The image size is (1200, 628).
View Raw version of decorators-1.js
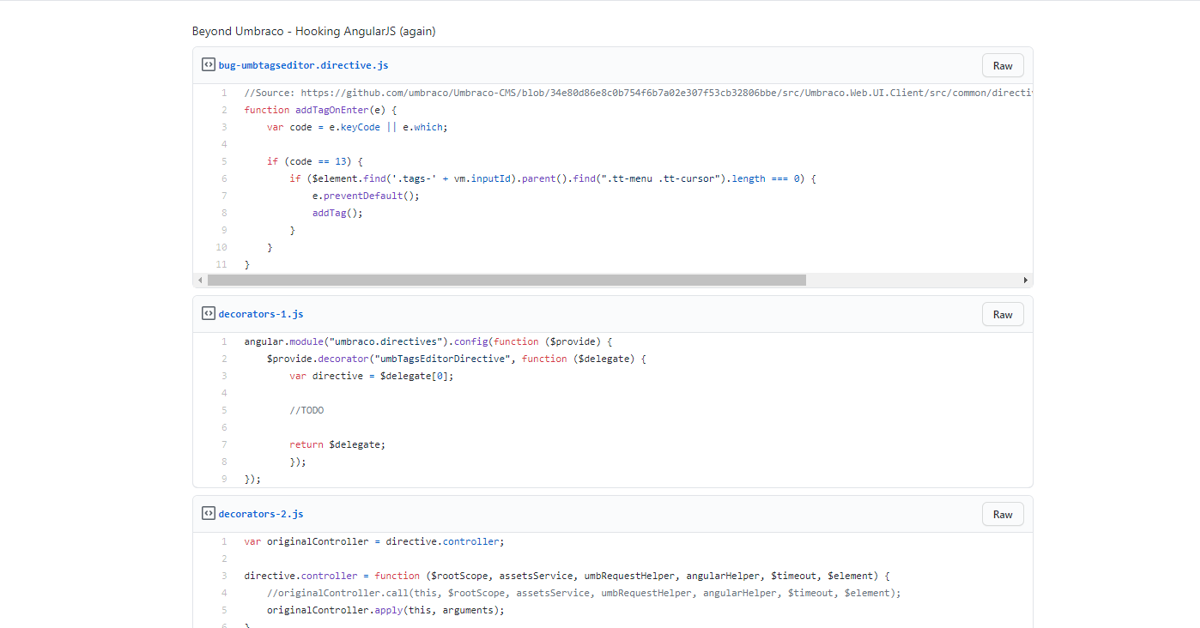(x=1002, y=314)
